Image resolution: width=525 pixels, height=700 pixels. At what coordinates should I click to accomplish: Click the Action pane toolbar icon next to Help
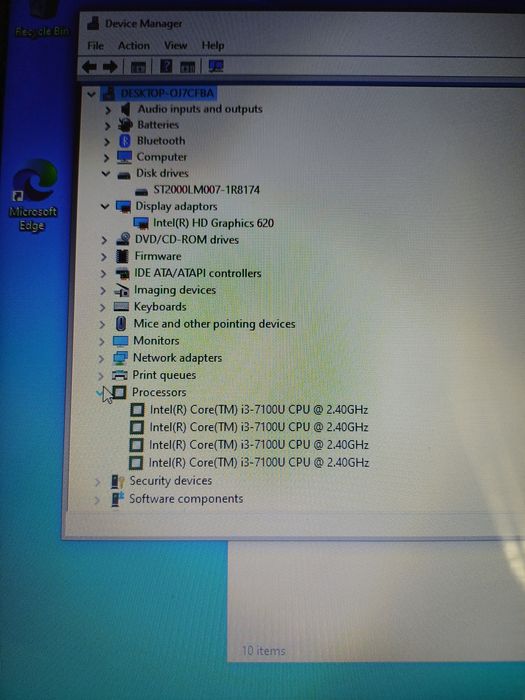click(x=188, y=67)
